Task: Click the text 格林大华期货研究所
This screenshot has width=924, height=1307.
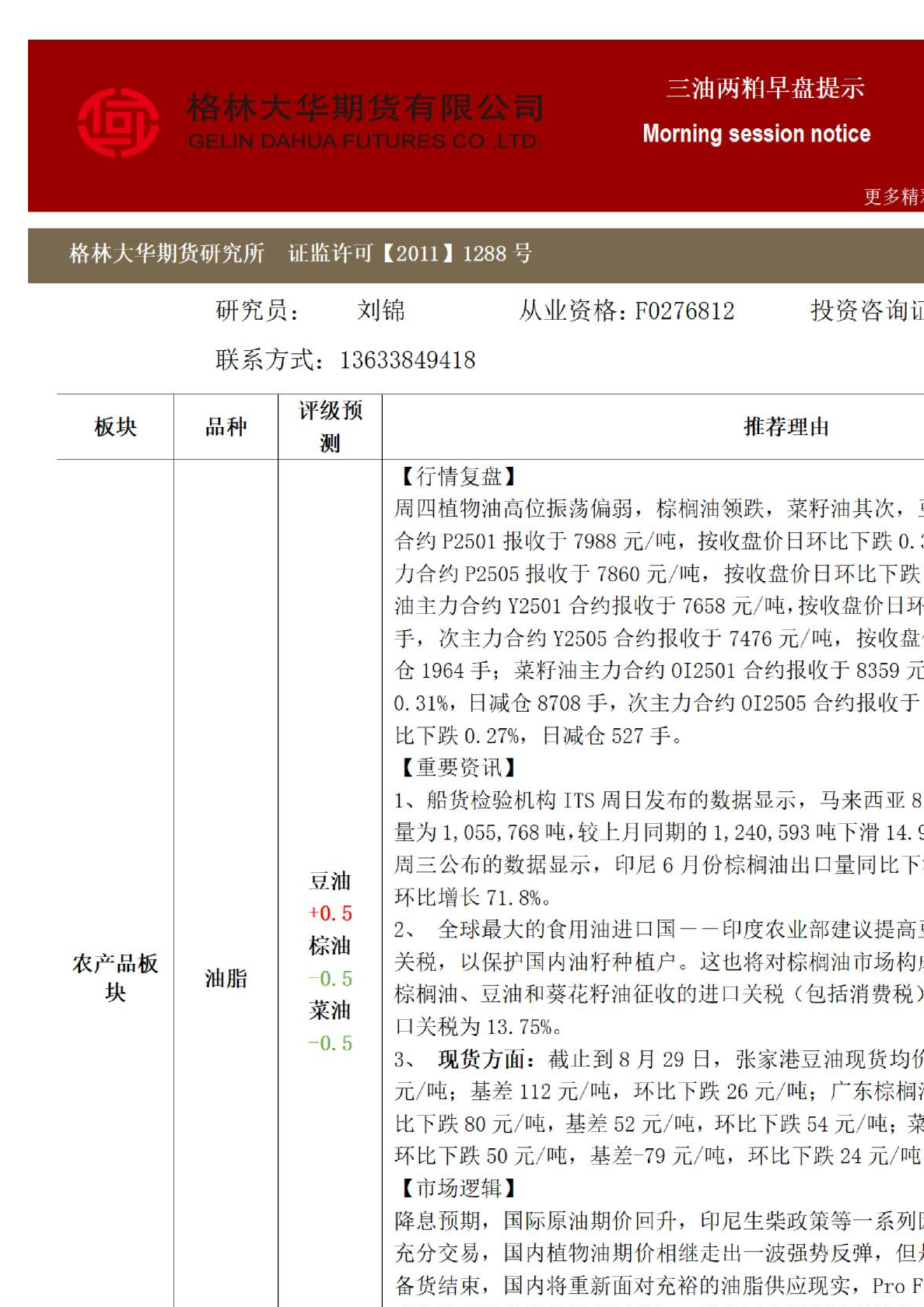Action: [x=167, y=254]
